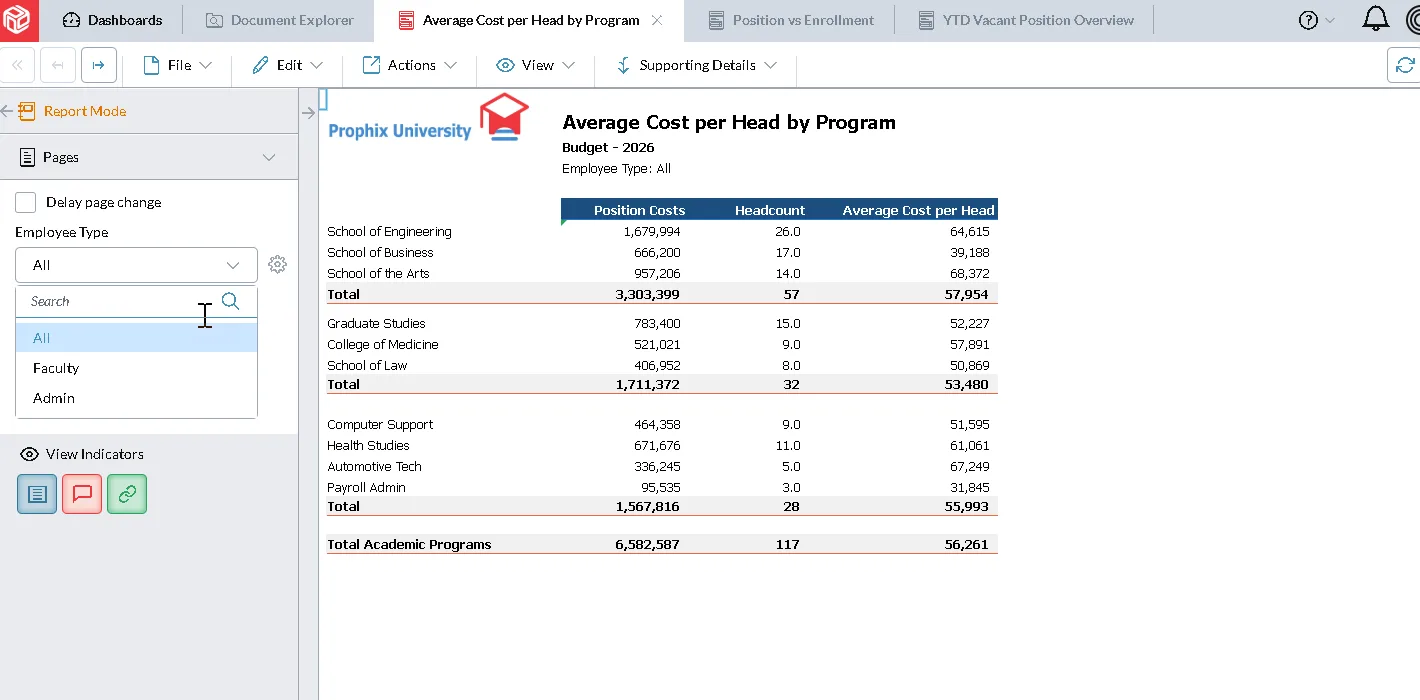Click the Search field in dropdown
Screen dimensions: 1420x700
(x=118, y=301)
